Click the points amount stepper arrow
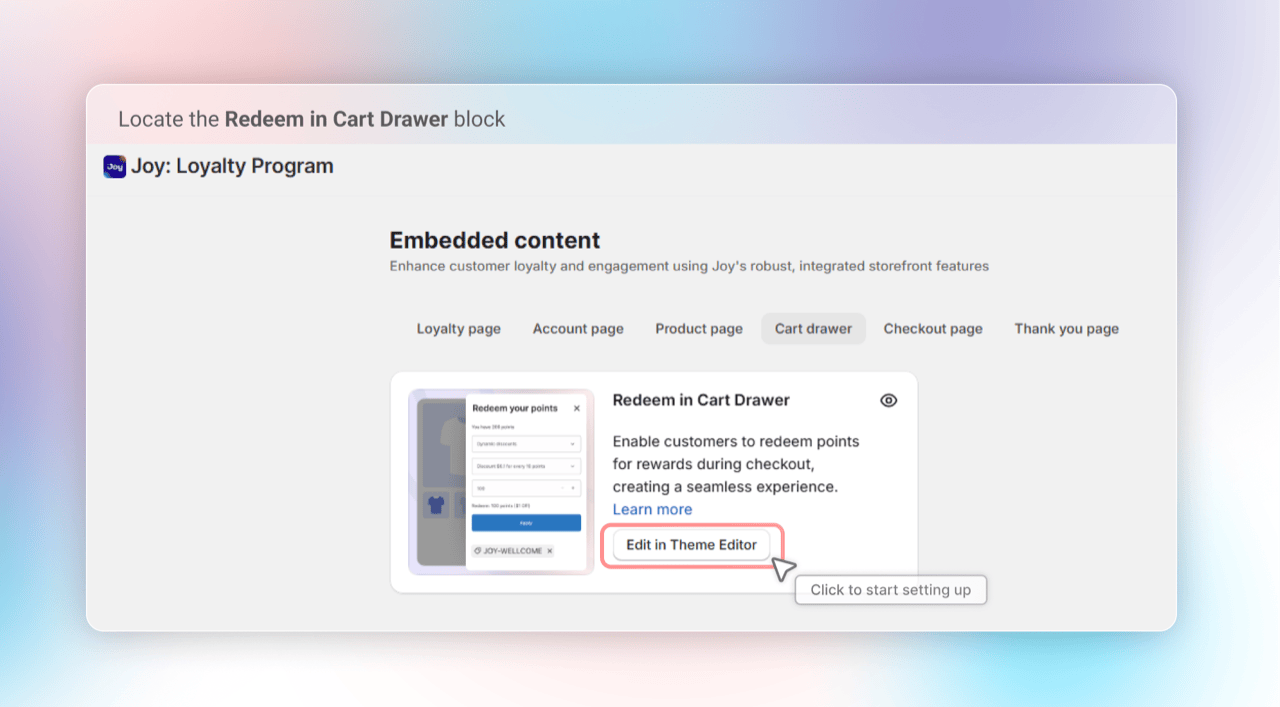Image resolution: width=1280 pixels, height=707 pixels. pos(573,488)
